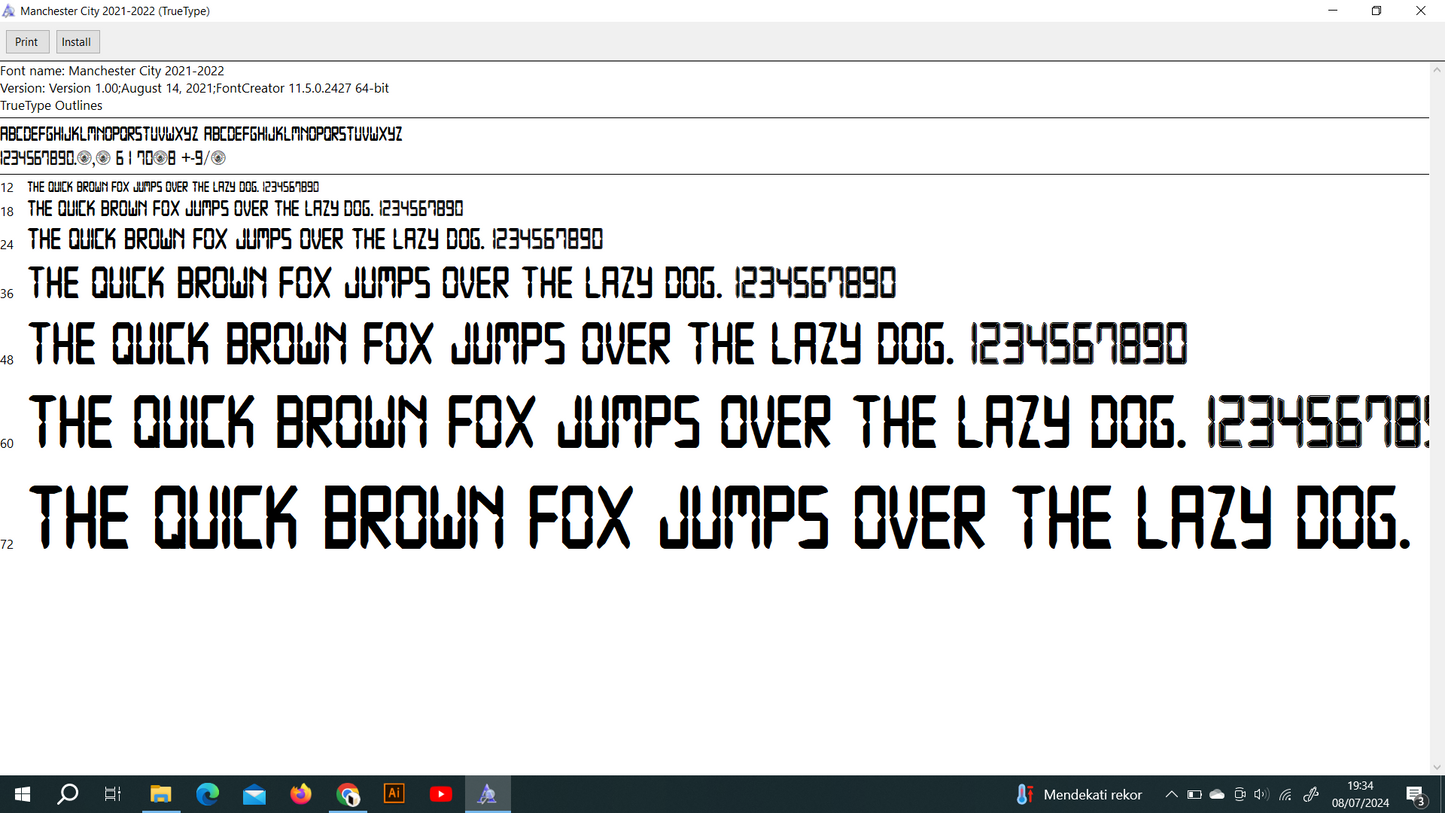Select the font viewer taskbar icon
Image resolution: width=1445 pixels, height=813 pixels.
(x=487, y=795)
